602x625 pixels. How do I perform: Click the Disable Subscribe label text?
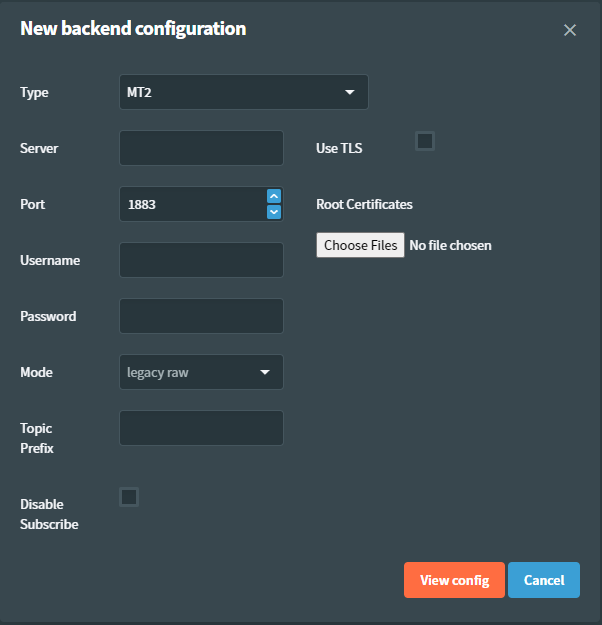[x=49, y=514]
